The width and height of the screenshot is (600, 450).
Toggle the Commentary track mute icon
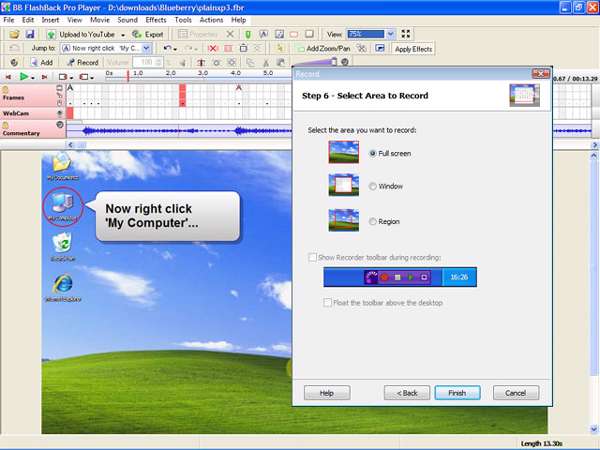60,124
